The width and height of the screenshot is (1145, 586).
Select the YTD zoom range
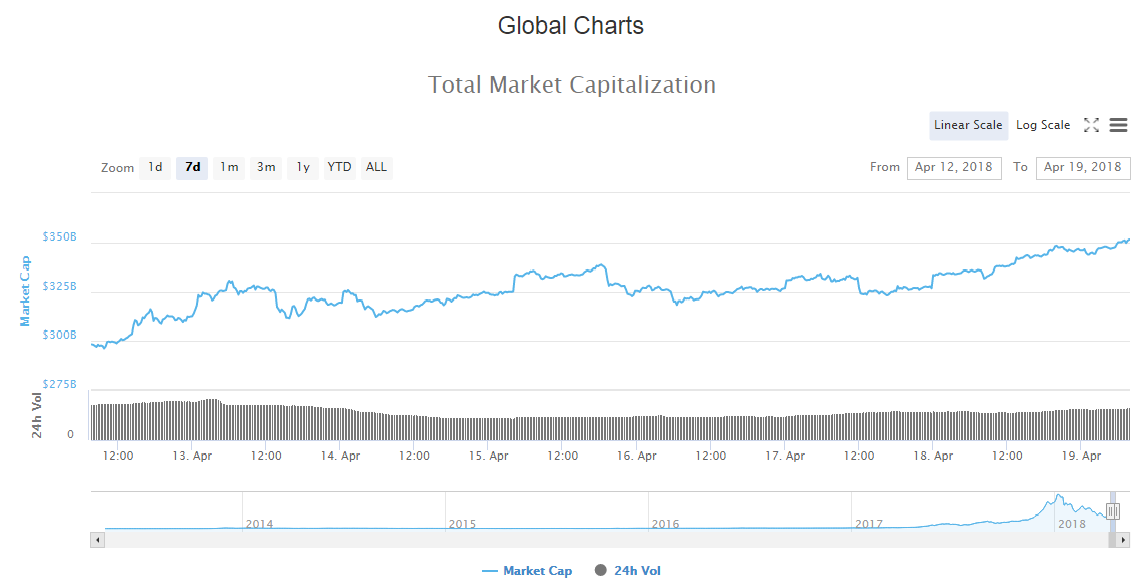pos(338,167)
